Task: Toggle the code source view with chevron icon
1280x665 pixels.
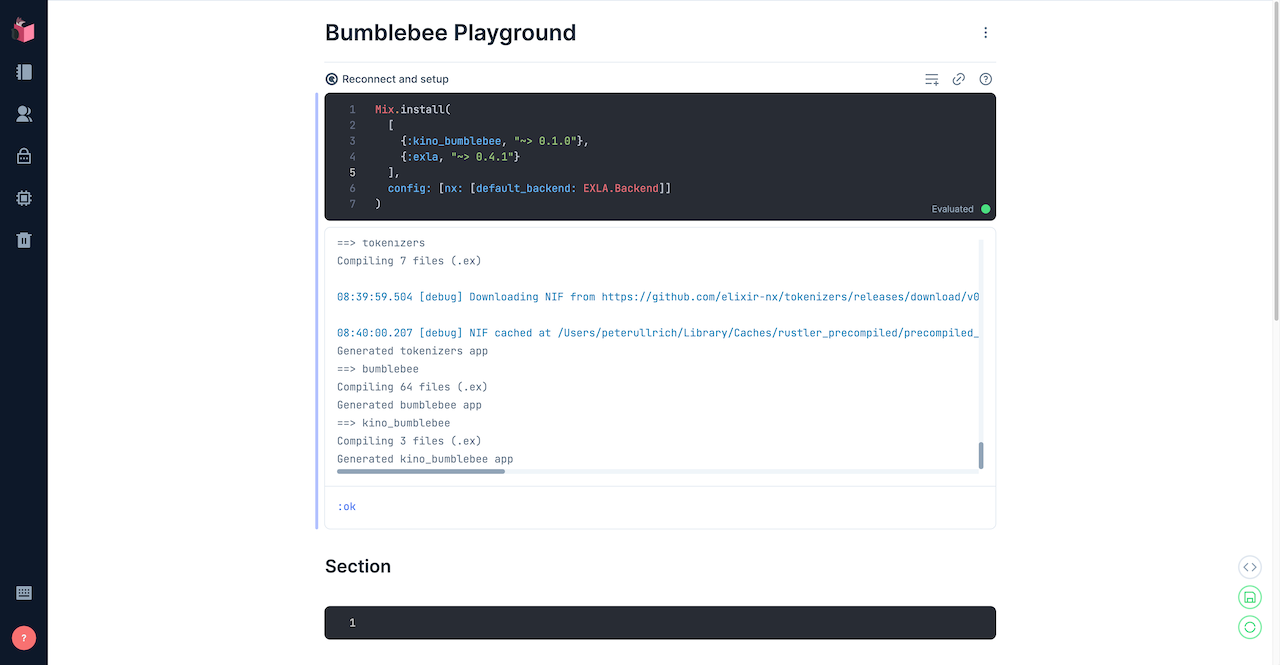Action: pyautogui.click(x=1249, y=567)
